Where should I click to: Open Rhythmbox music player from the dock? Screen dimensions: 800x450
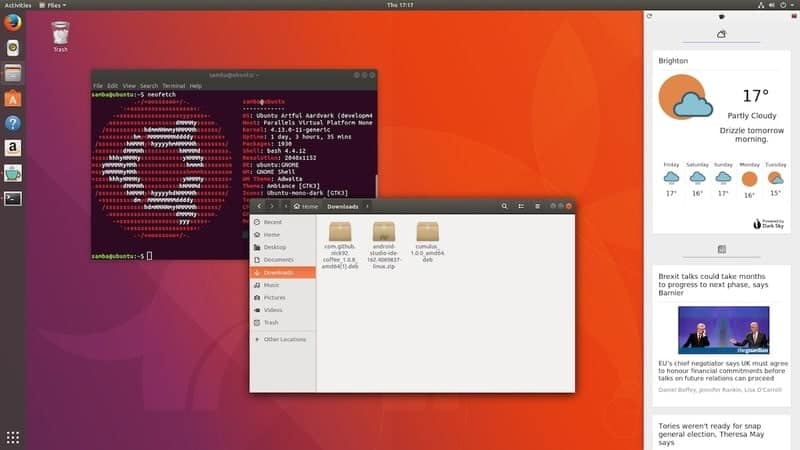(x=13, y=48)
